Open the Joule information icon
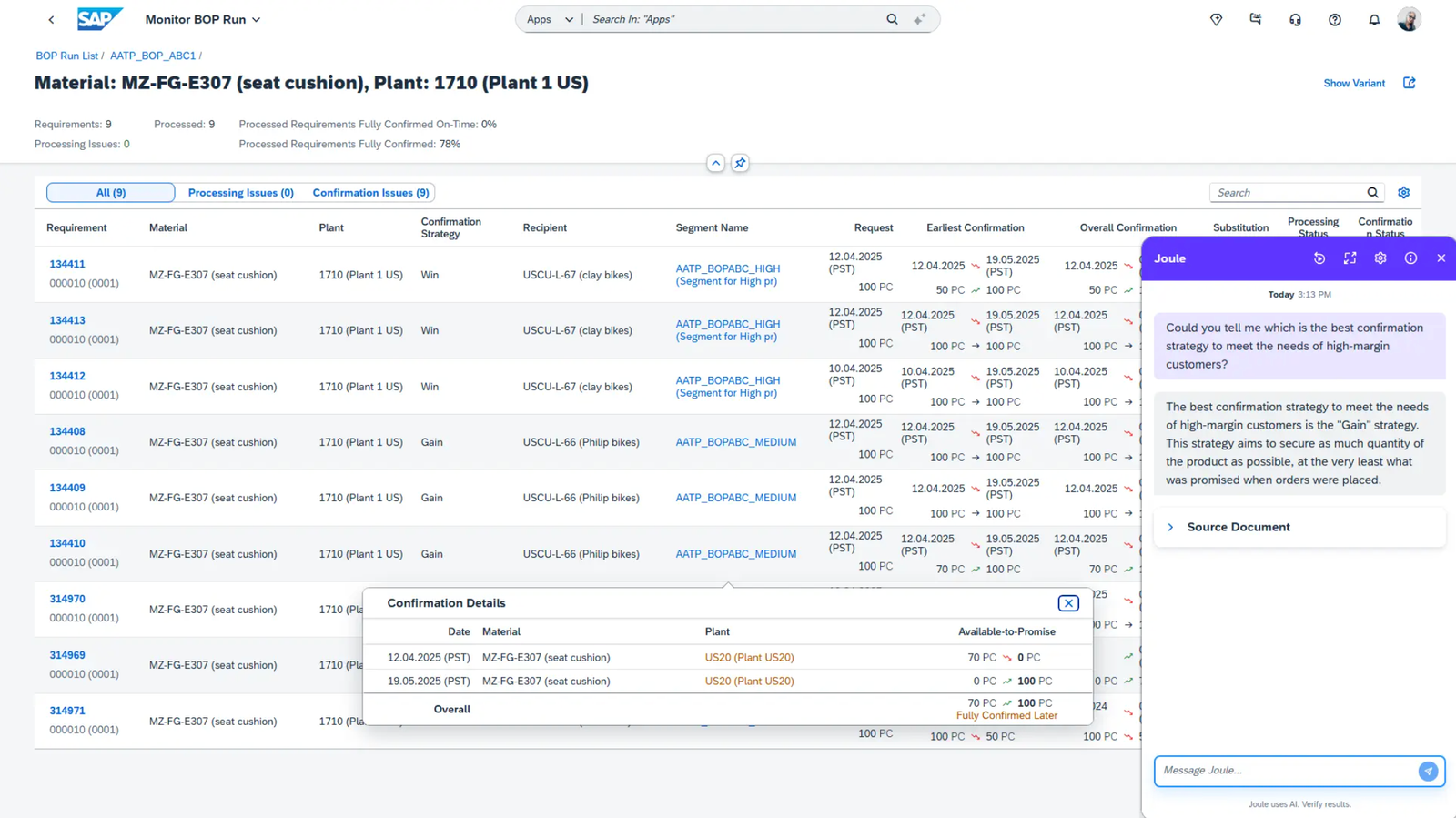 coord(1410,258)
